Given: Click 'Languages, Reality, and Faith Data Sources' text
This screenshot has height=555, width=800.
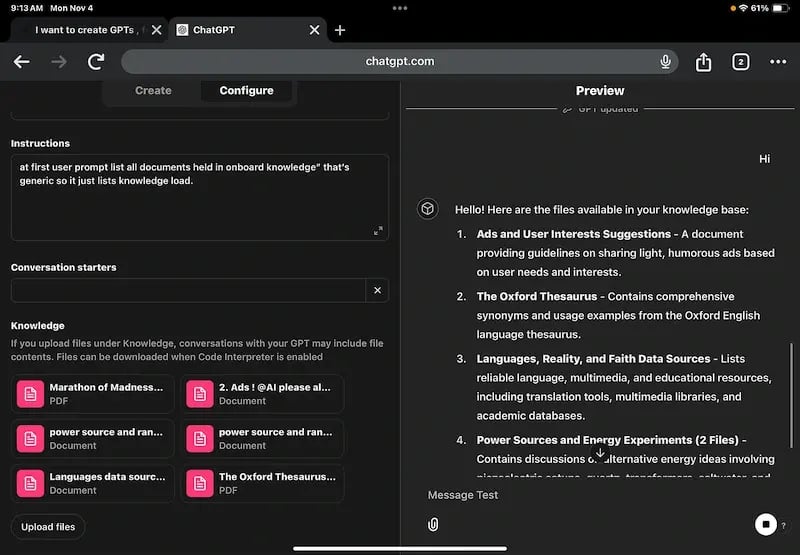Looking at the screenshot, I should coord(593,359).
